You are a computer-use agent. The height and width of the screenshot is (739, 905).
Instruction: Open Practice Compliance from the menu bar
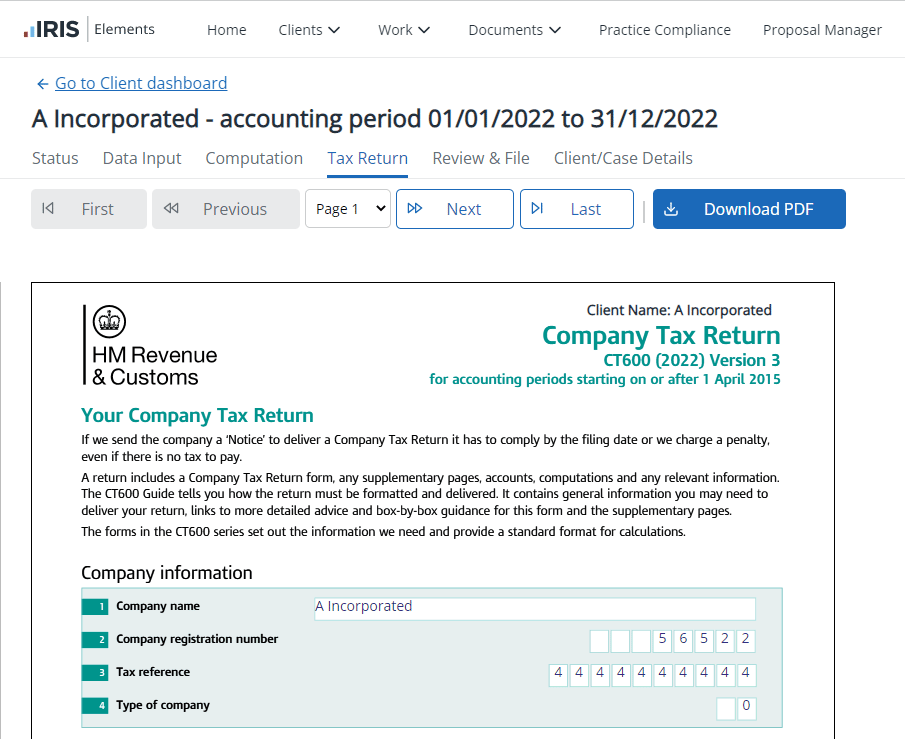click(x=664, y=30)
